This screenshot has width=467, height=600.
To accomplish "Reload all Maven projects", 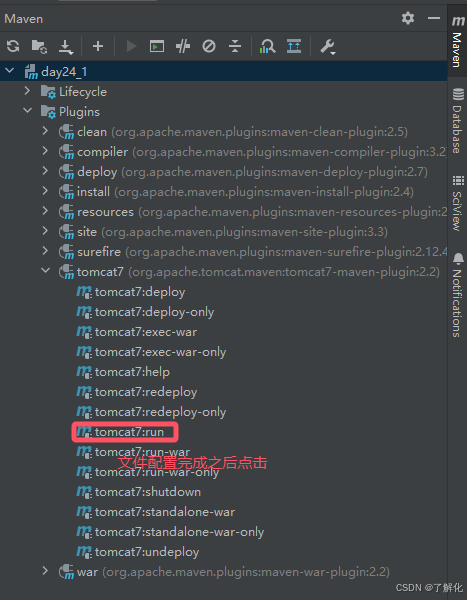I will (x=13, y=46).
